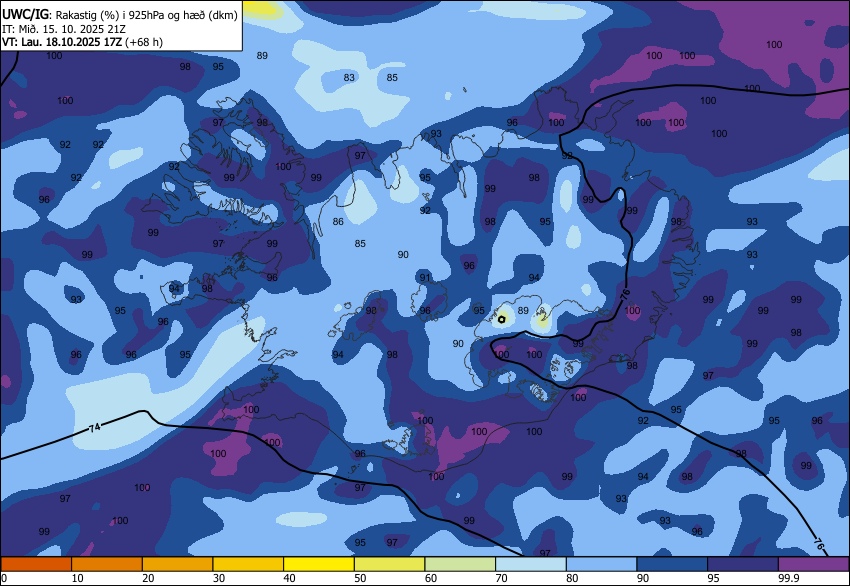This screenshot has height=586, width=850.
Task: Click the '99.9' label on the legend scale
Action: tap(787, 578)
